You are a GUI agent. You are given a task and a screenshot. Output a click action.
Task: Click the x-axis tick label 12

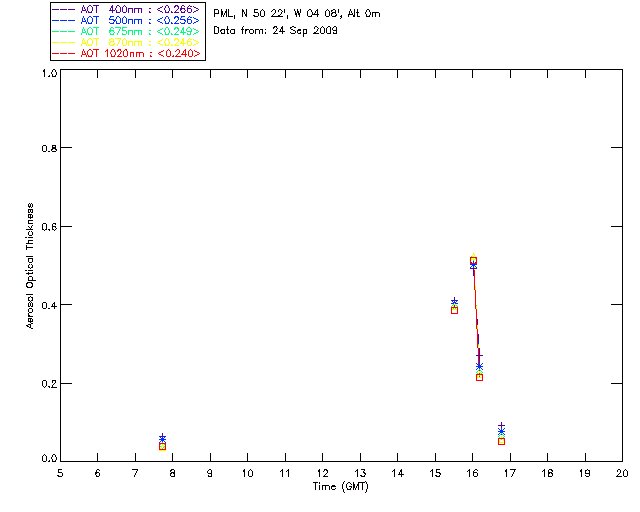[x=322, y=473]
